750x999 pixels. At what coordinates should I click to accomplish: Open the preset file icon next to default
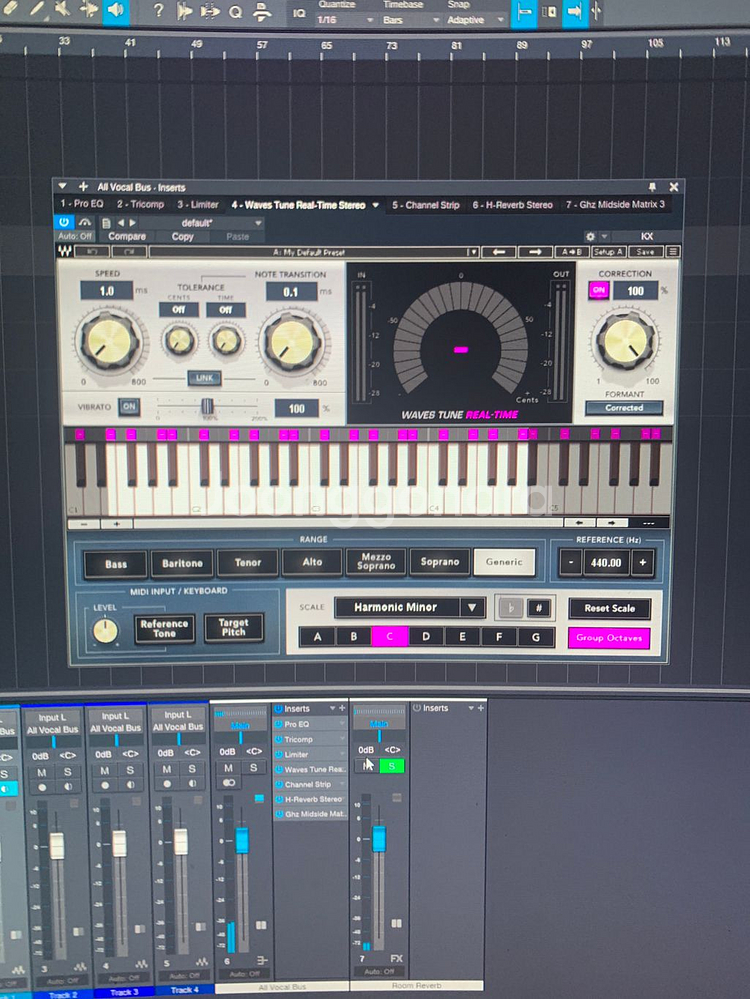click(106, 223)
